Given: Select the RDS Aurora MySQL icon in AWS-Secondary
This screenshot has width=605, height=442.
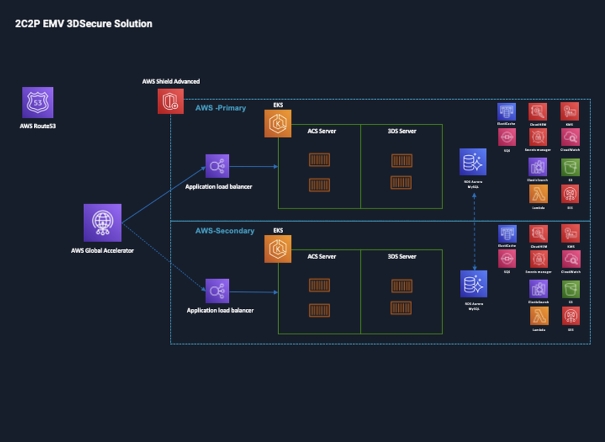Looking at the screenshot, I should 471,284.
